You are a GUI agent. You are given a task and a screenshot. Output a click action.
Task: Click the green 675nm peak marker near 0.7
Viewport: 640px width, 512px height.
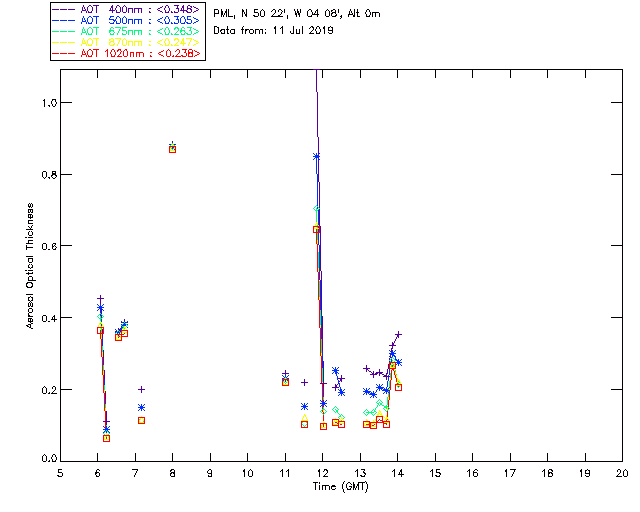tap(316, 209)
